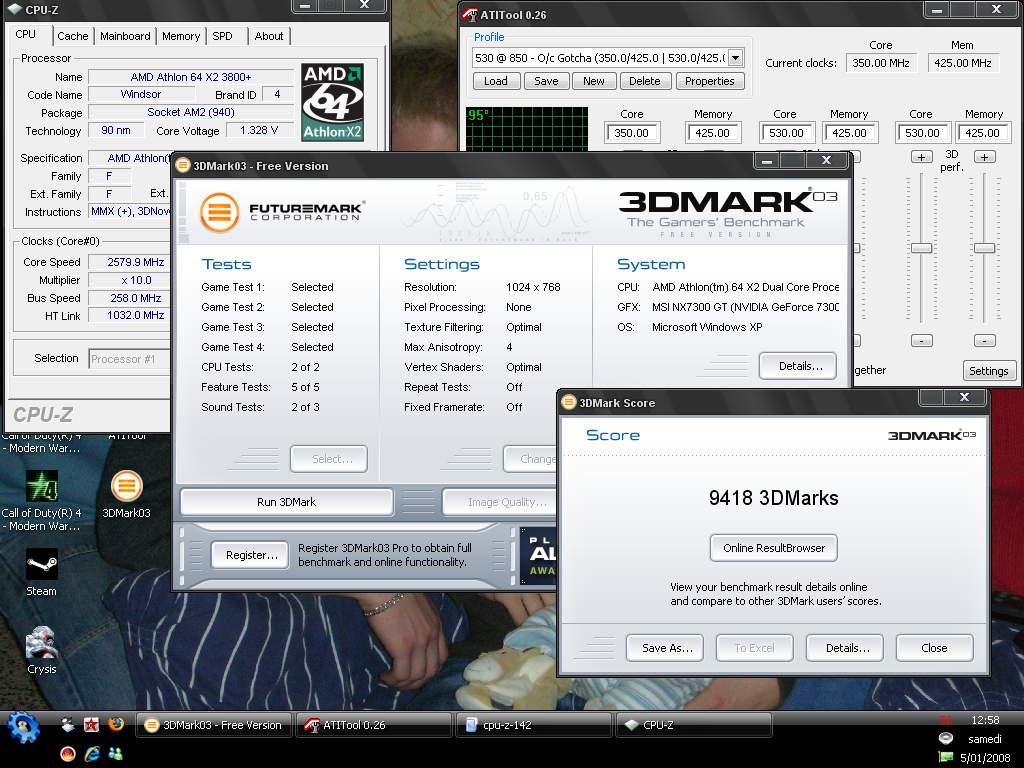Switch to ATITool 0.26 taskbar button

coord(374,725)
